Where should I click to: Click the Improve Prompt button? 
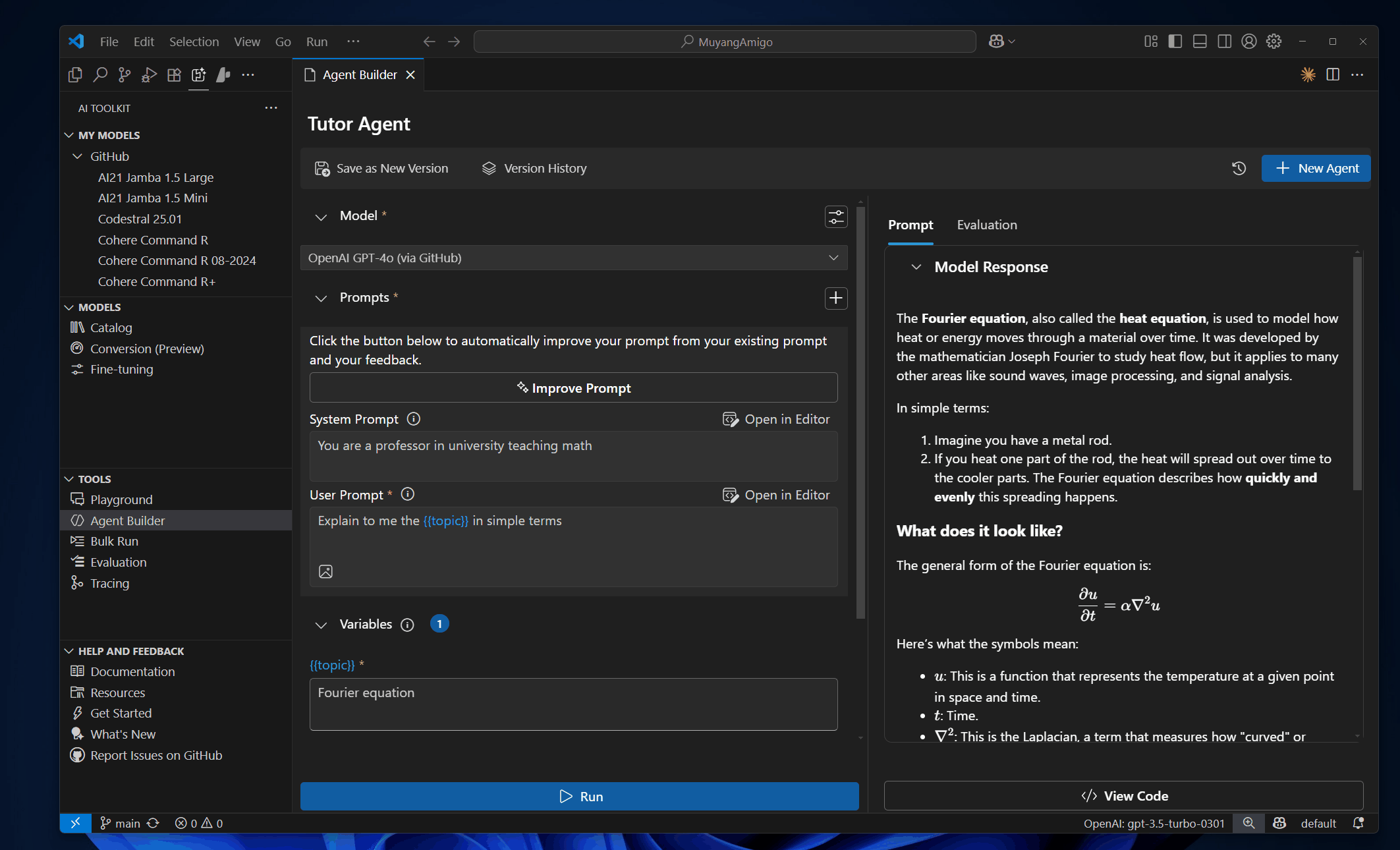(x=574, y=388)
